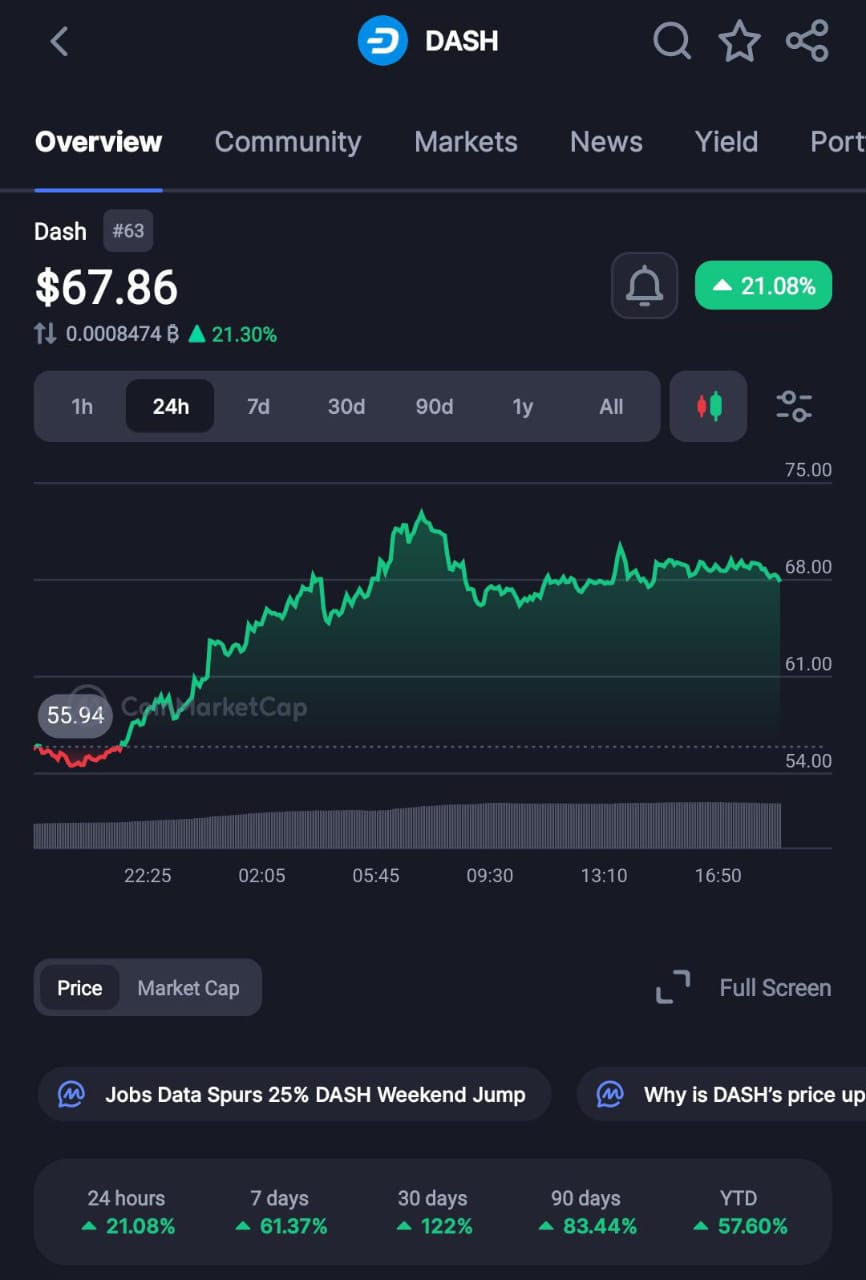Click the 16:50 time axis label
Screen dimensions: 866x1280
tap(718, 876)
